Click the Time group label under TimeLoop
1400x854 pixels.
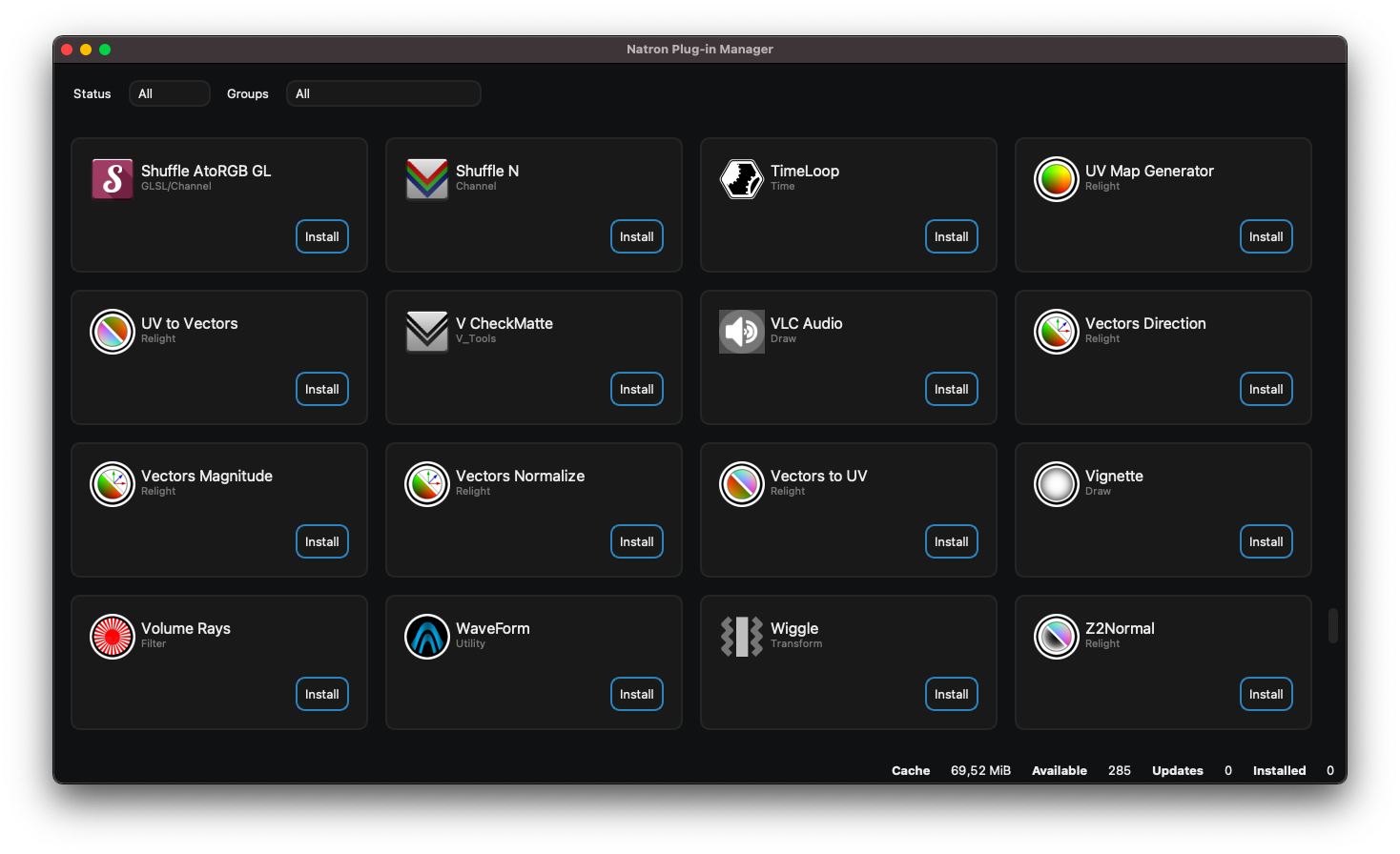click(782, 186)
